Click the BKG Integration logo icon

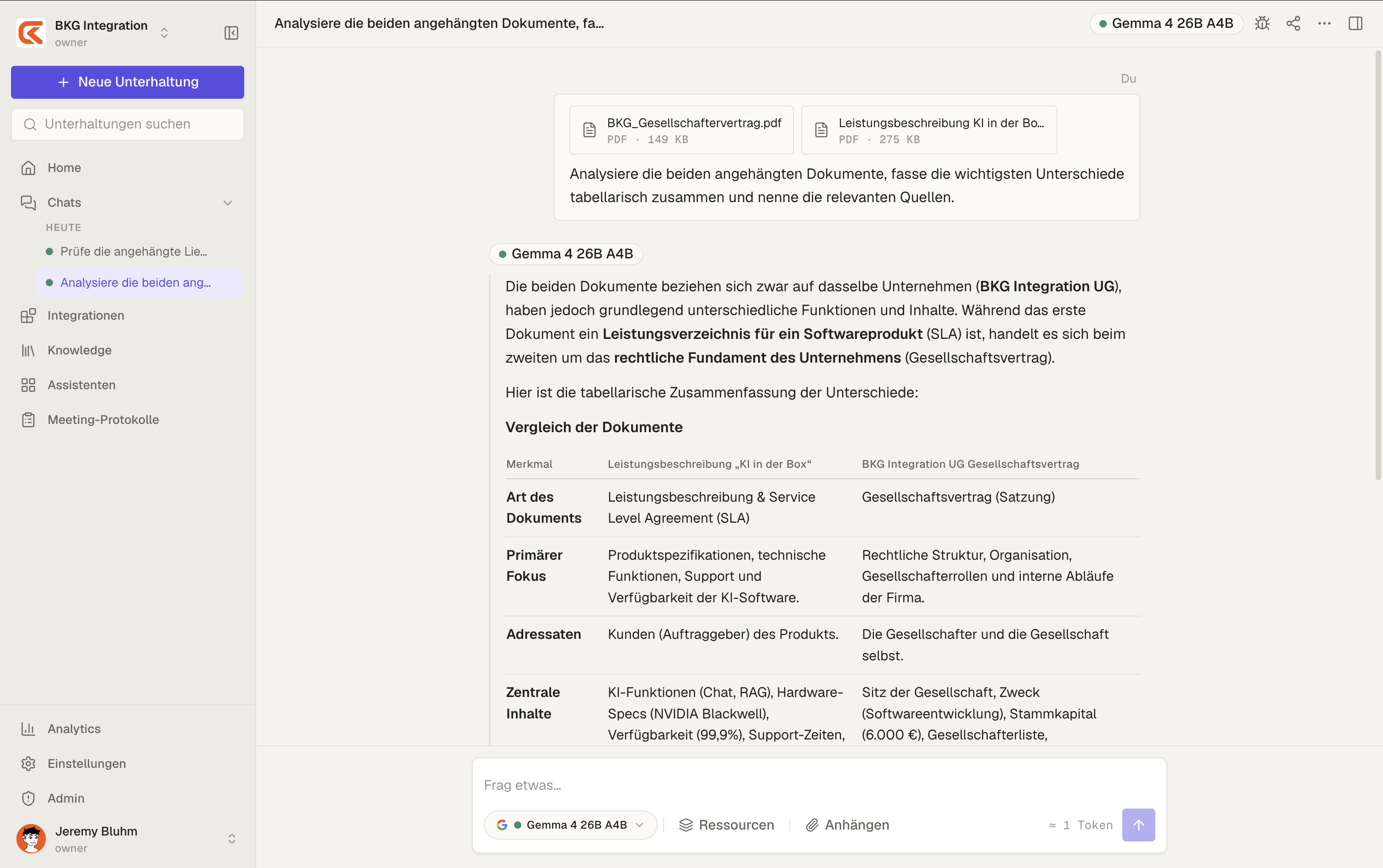pyautogui.click(x=31, y=33)
